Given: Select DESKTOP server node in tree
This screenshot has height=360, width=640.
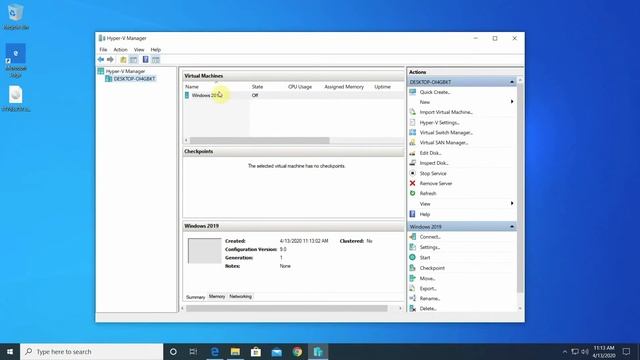Looking at the screenshot, I should coord(134,78).
